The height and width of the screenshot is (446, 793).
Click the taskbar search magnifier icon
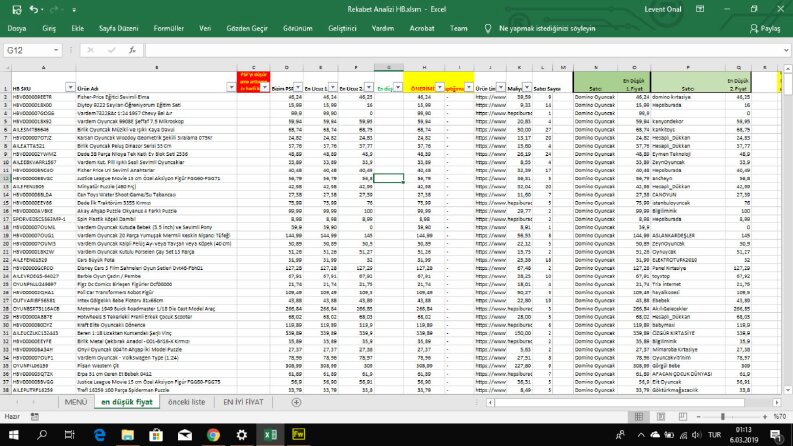[42, 435]
